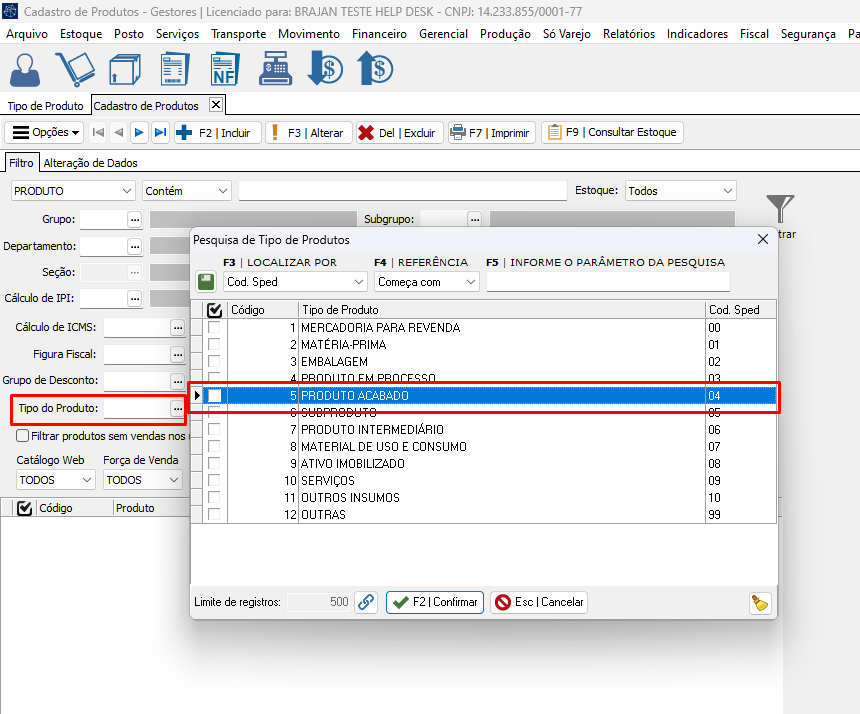
Task: Click the chain link icon beside record limit
Action: click(366, 603)
